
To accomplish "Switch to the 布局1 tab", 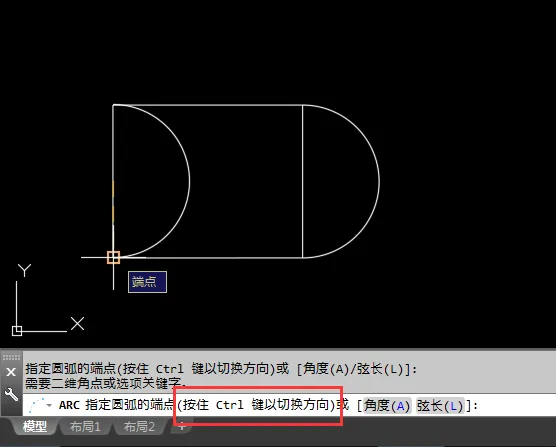I will coord(85,426).
